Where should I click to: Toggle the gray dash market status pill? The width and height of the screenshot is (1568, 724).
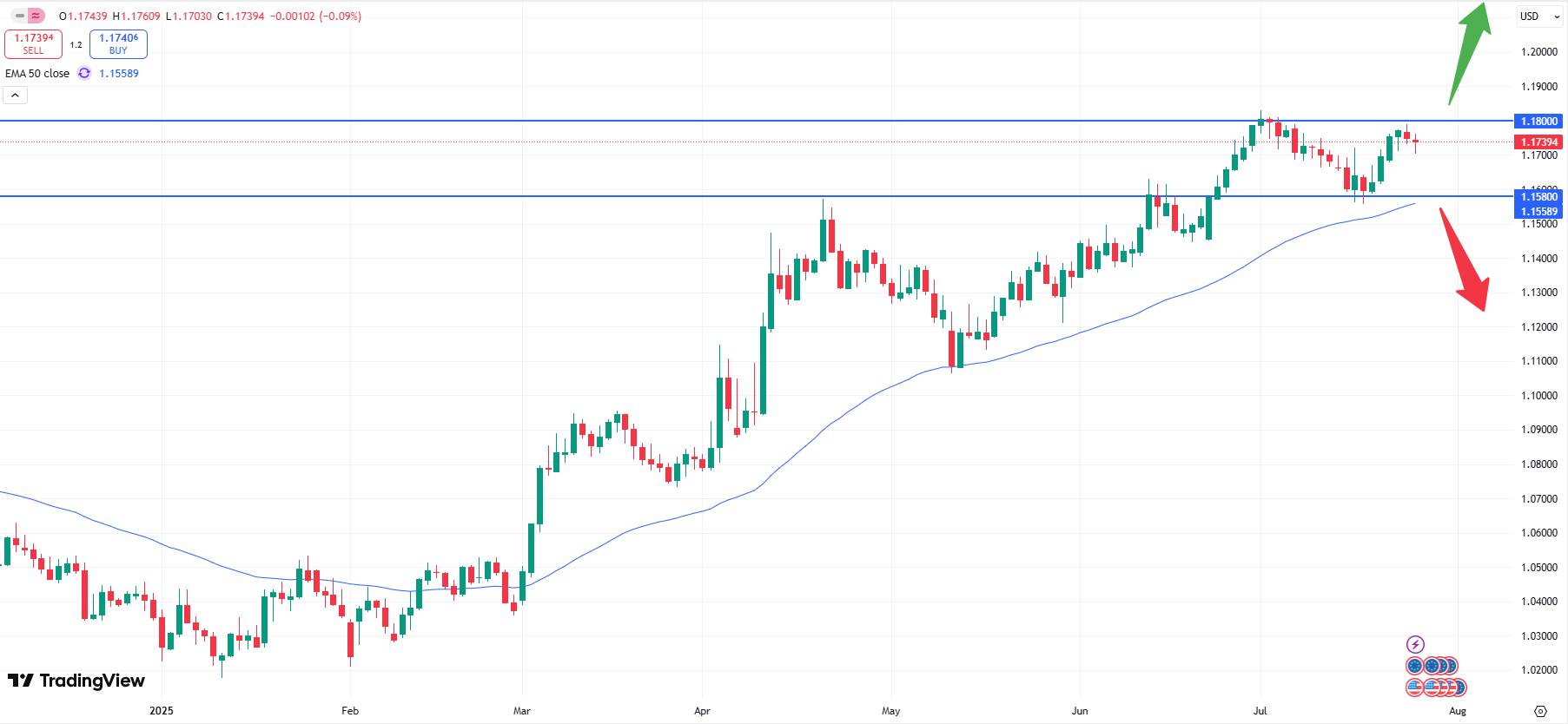click(20, 16)
